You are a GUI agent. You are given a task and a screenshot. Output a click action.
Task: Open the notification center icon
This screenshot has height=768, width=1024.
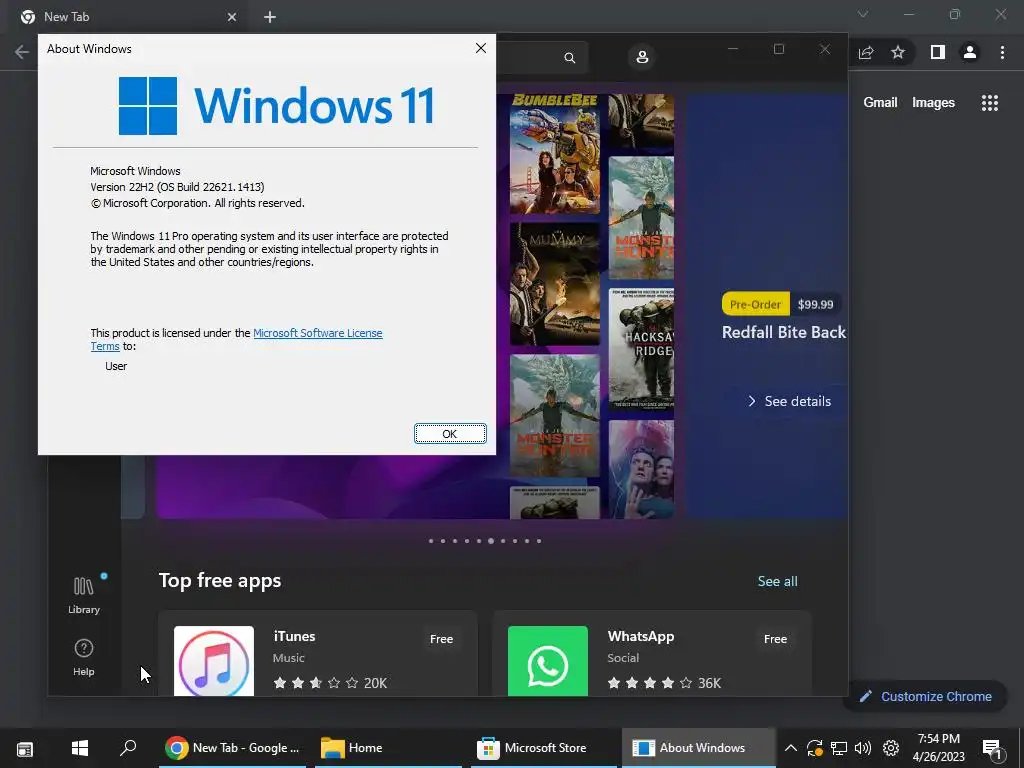coord(992,748)
